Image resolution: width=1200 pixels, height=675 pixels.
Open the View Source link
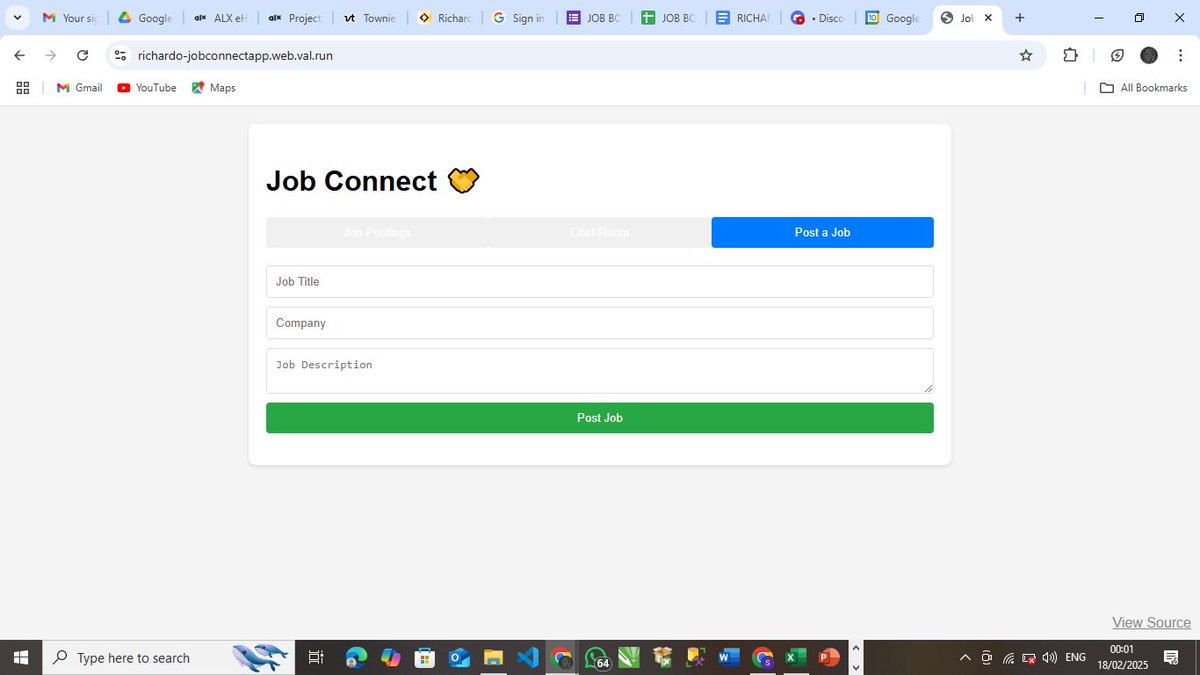point(1151,622)
